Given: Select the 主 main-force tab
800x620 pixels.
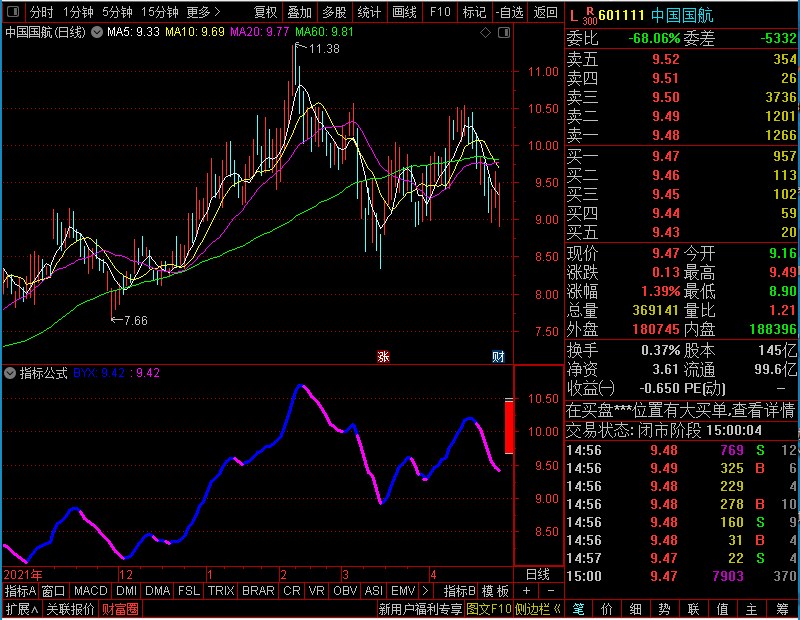Looking at the screenshot, I should pos(751,609).
